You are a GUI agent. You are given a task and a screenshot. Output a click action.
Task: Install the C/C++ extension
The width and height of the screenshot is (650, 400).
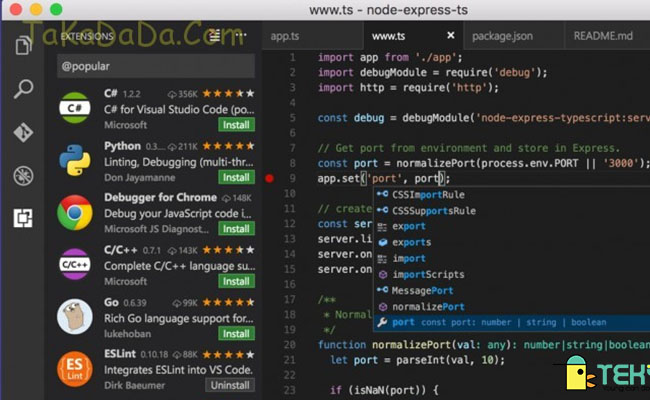point(236,281)
